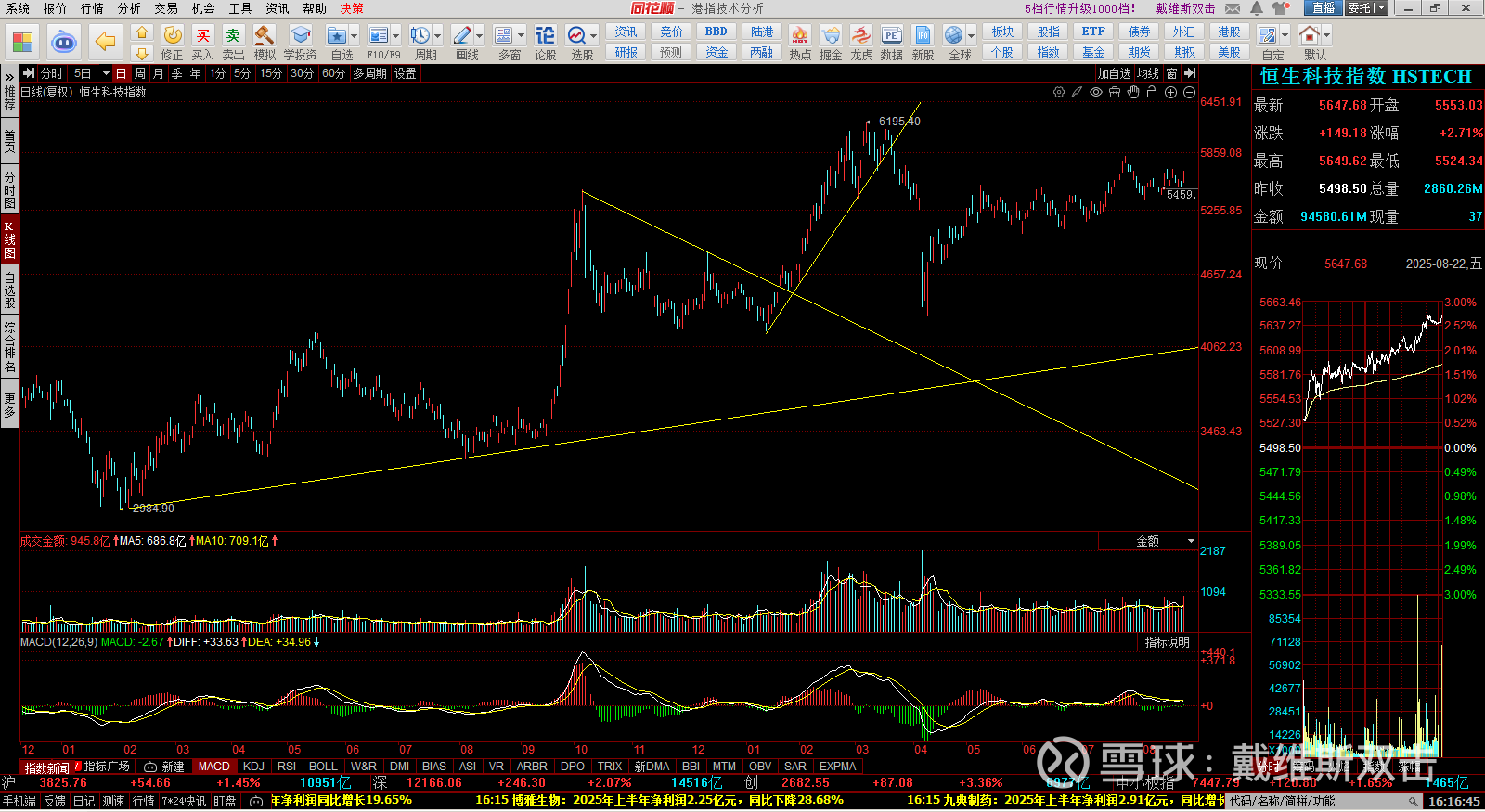Click the 周期 clock period icon
Viewport: 1485px width, 812px height.
pyautogui.click(x=420, y=35)
